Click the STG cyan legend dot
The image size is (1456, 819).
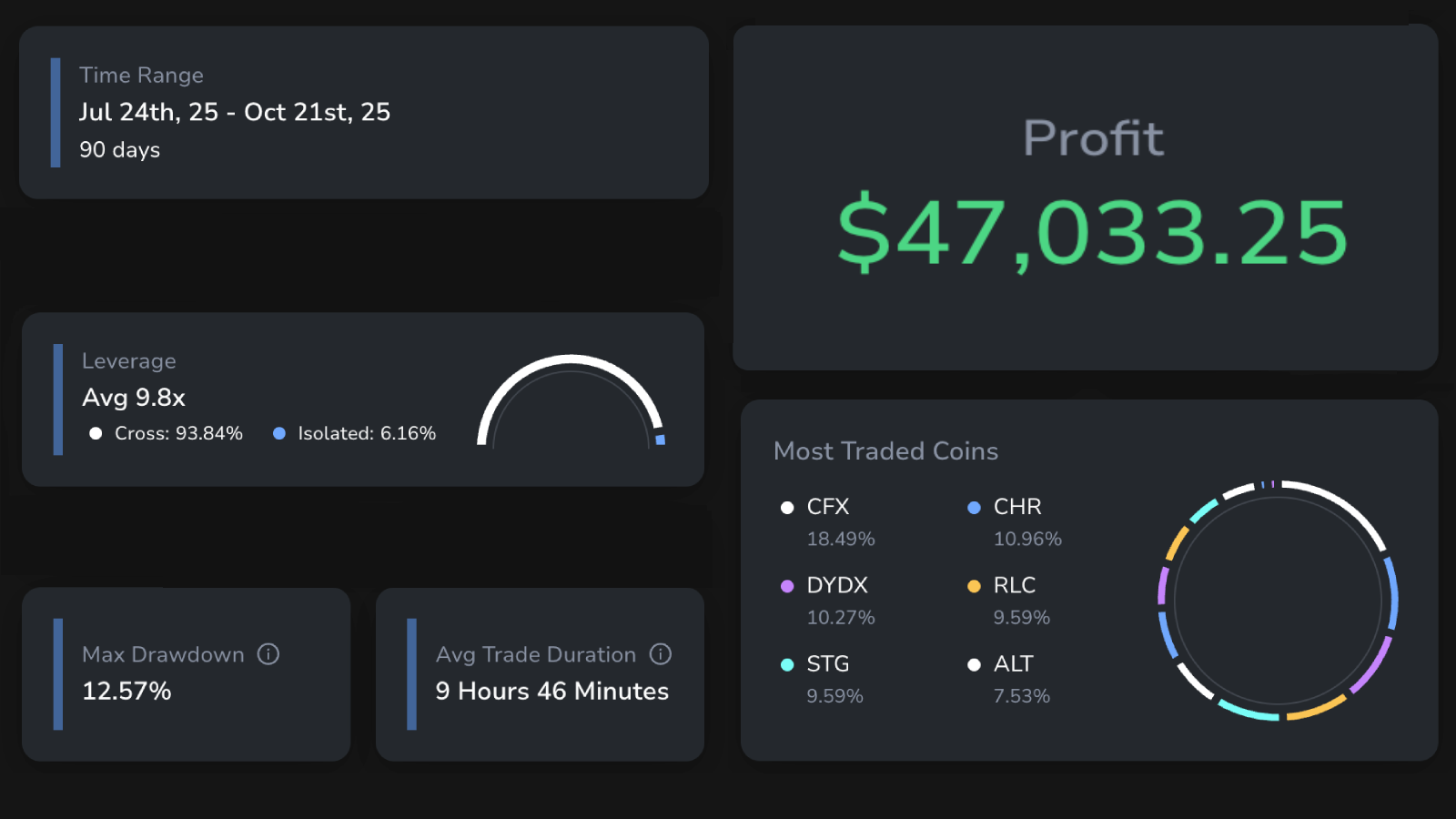click(x=787, y=665)
